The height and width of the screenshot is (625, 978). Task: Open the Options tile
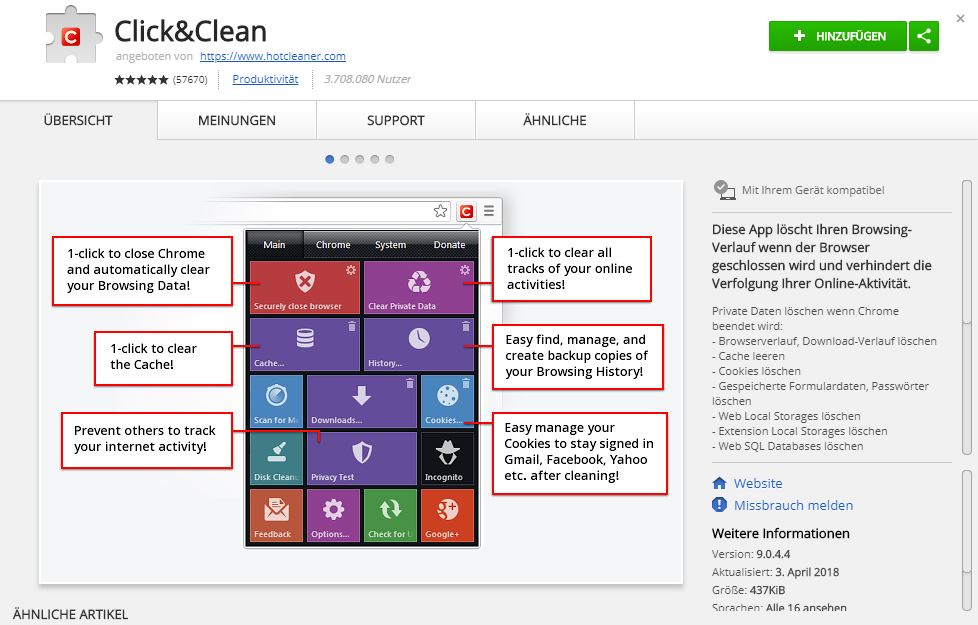[x=333, y=515]
